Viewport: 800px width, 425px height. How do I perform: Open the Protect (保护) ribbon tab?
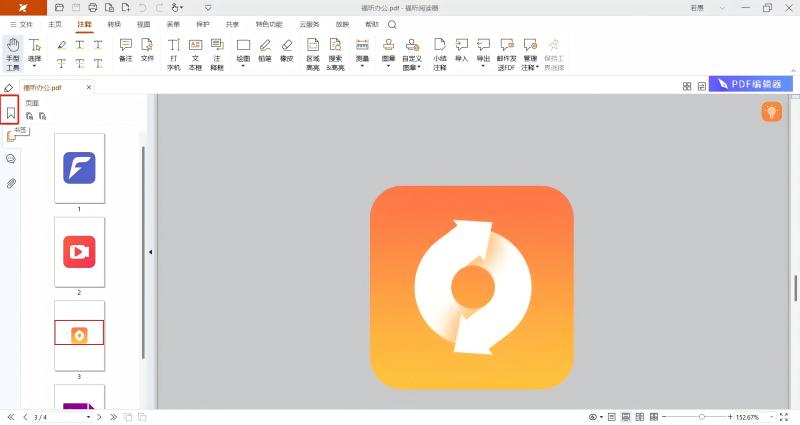203,23
